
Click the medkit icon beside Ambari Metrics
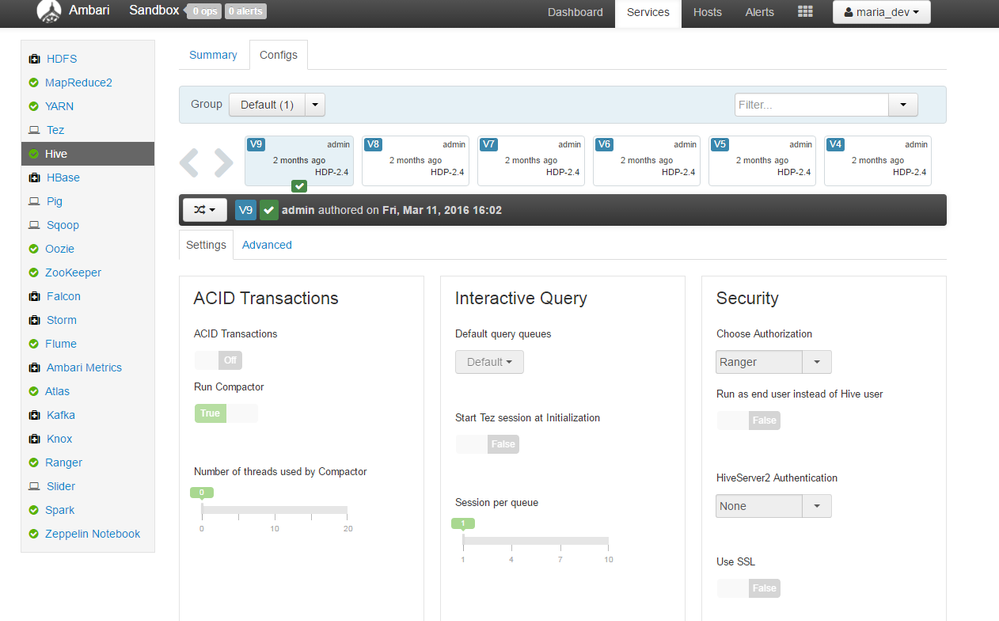click(34, 368)
